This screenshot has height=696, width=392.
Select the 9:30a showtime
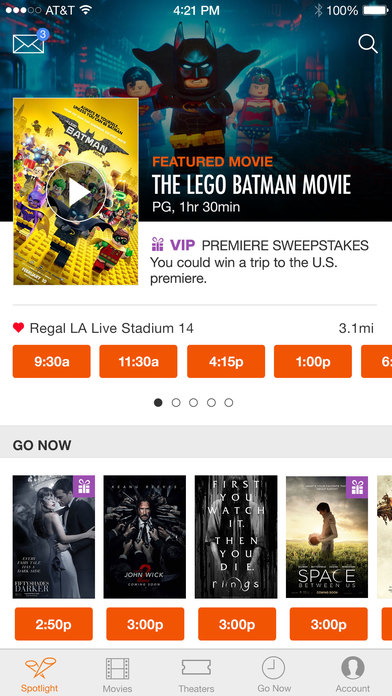point(51,361)
